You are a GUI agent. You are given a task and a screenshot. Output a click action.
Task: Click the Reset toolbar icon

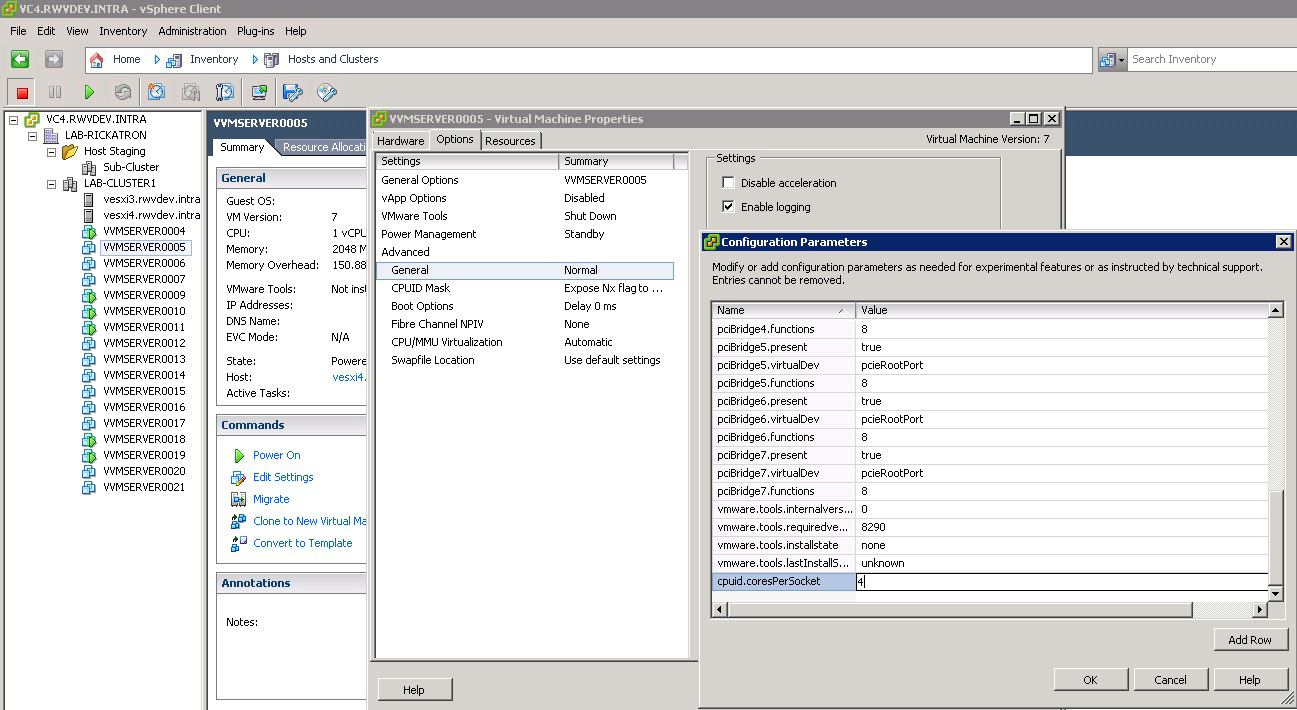pos(122,92)
